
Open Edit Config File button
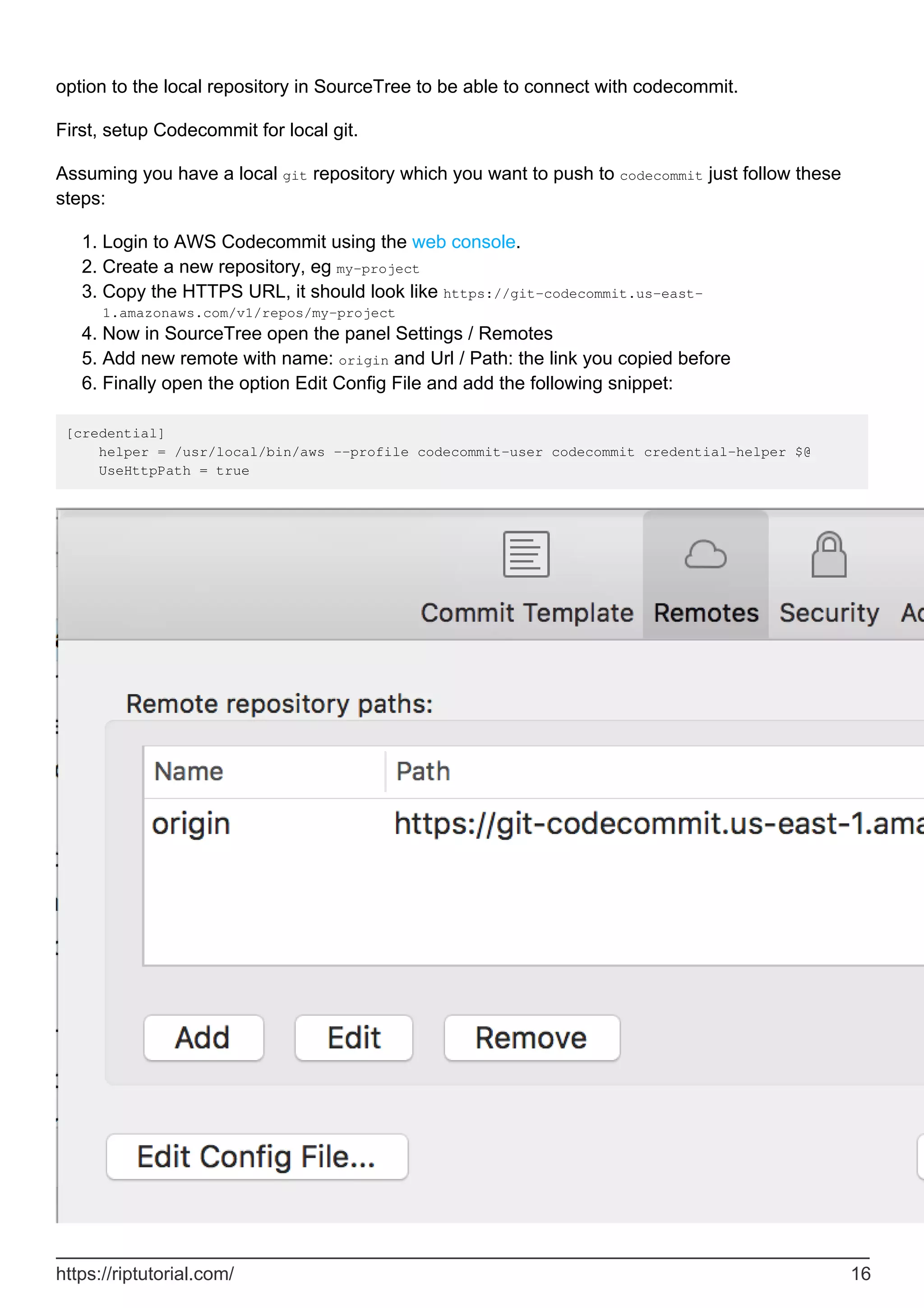(x=257, y=1156)
